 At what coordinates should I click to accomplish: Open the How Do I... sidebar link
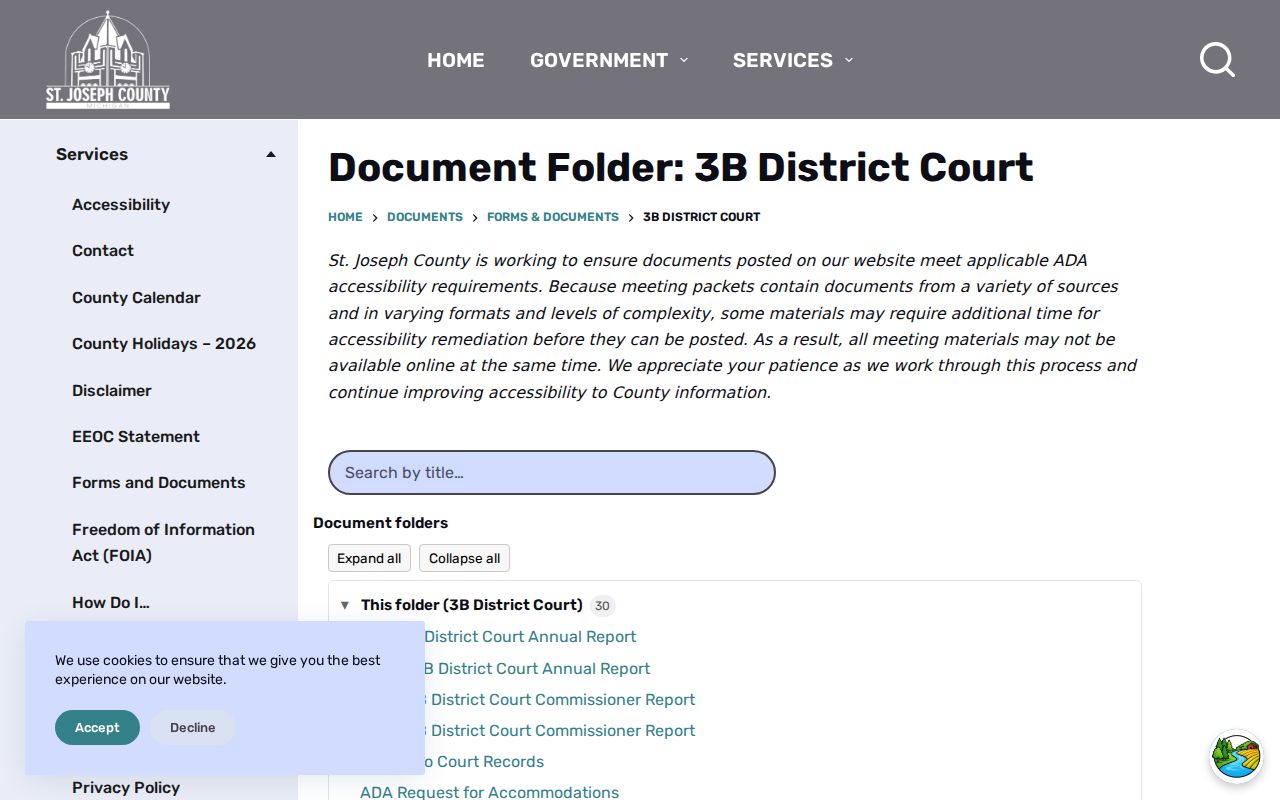[x=111, y=602]
